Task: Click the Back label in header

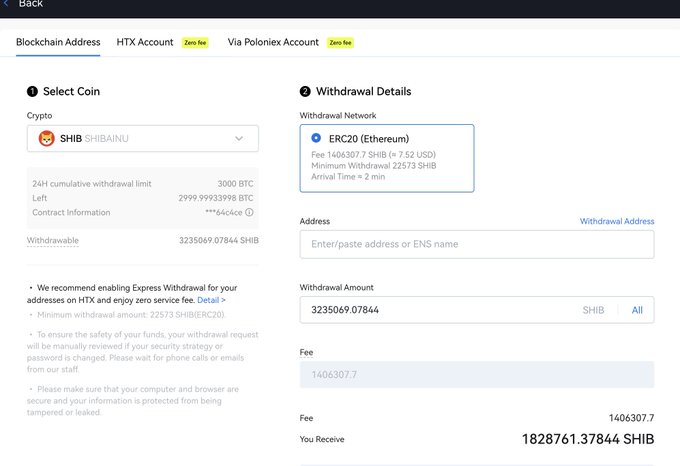Action: point(31,4)
